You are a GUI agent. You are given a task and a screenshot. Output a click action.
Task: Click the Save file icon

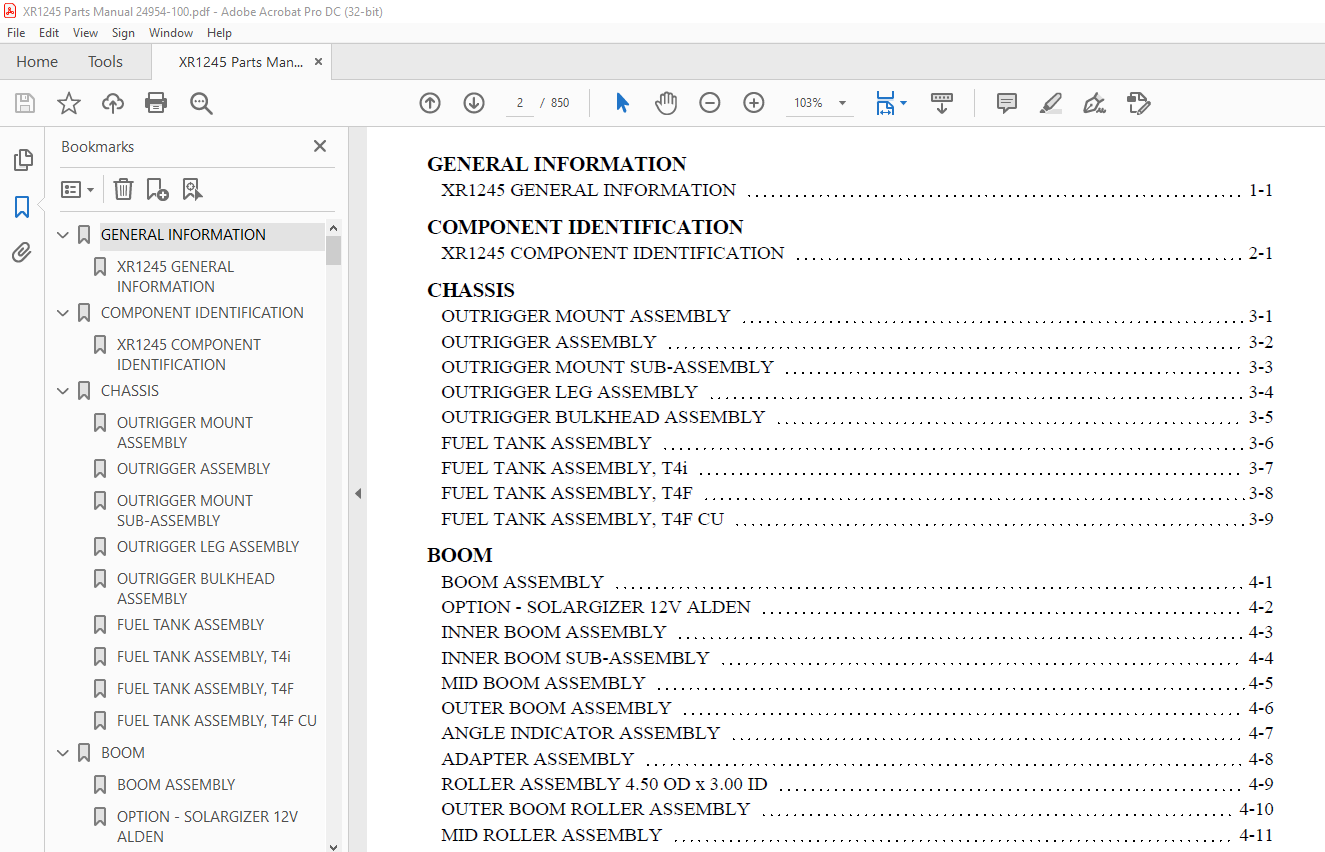(25, 103)
